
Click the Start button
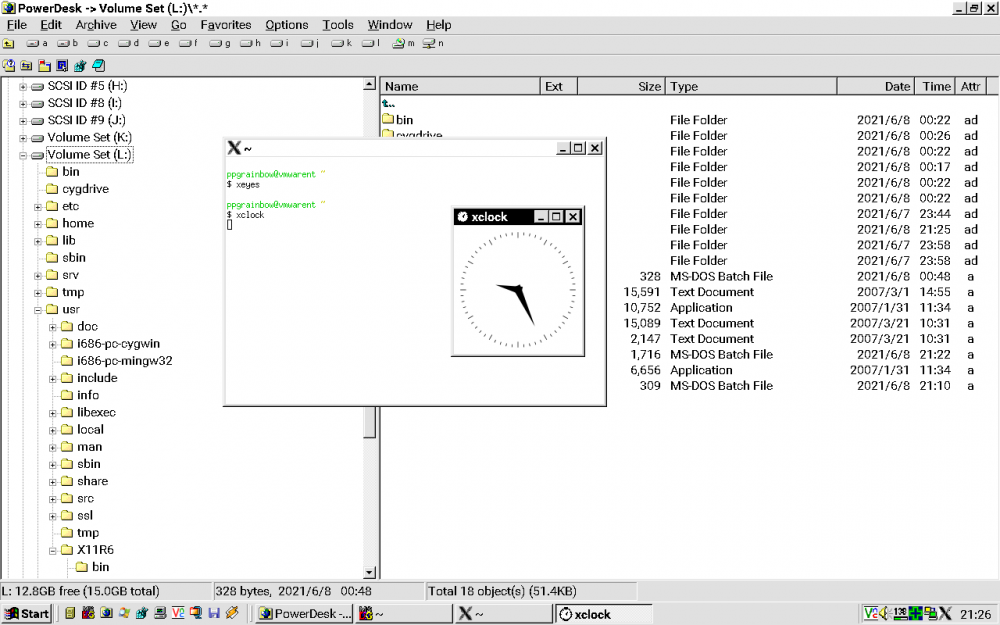click(24, 613)
